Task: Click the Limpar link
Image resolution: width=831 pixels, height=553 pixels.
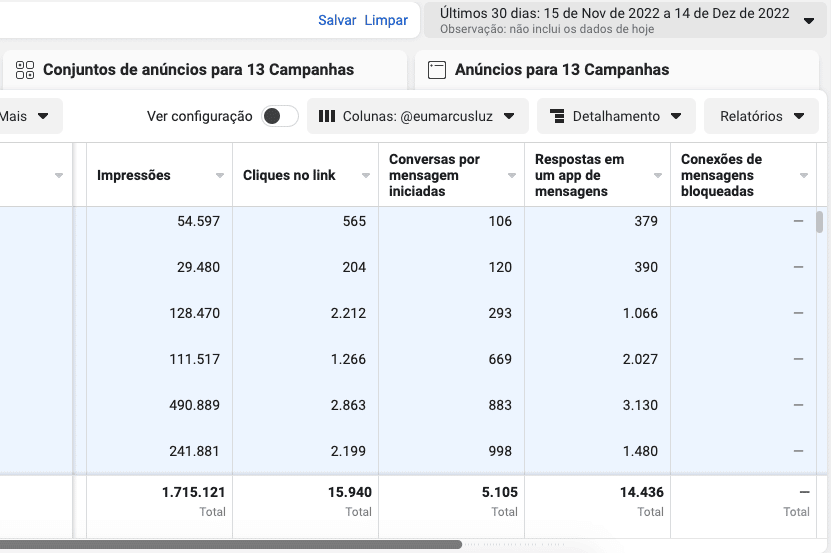Action: click(x=386, y=20)
